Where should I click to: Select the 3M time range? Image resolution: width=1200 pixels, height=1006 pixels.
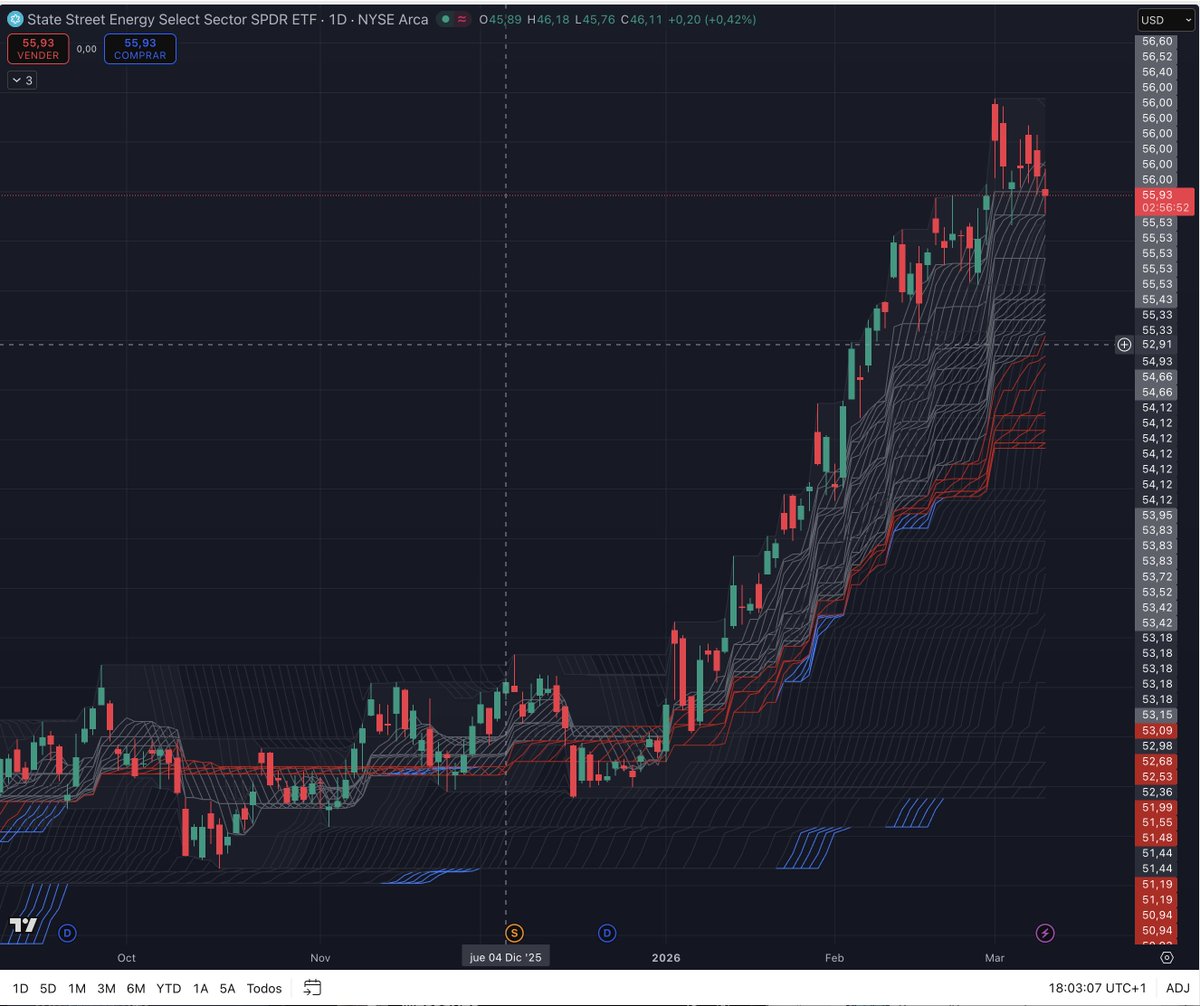[106, 988]
